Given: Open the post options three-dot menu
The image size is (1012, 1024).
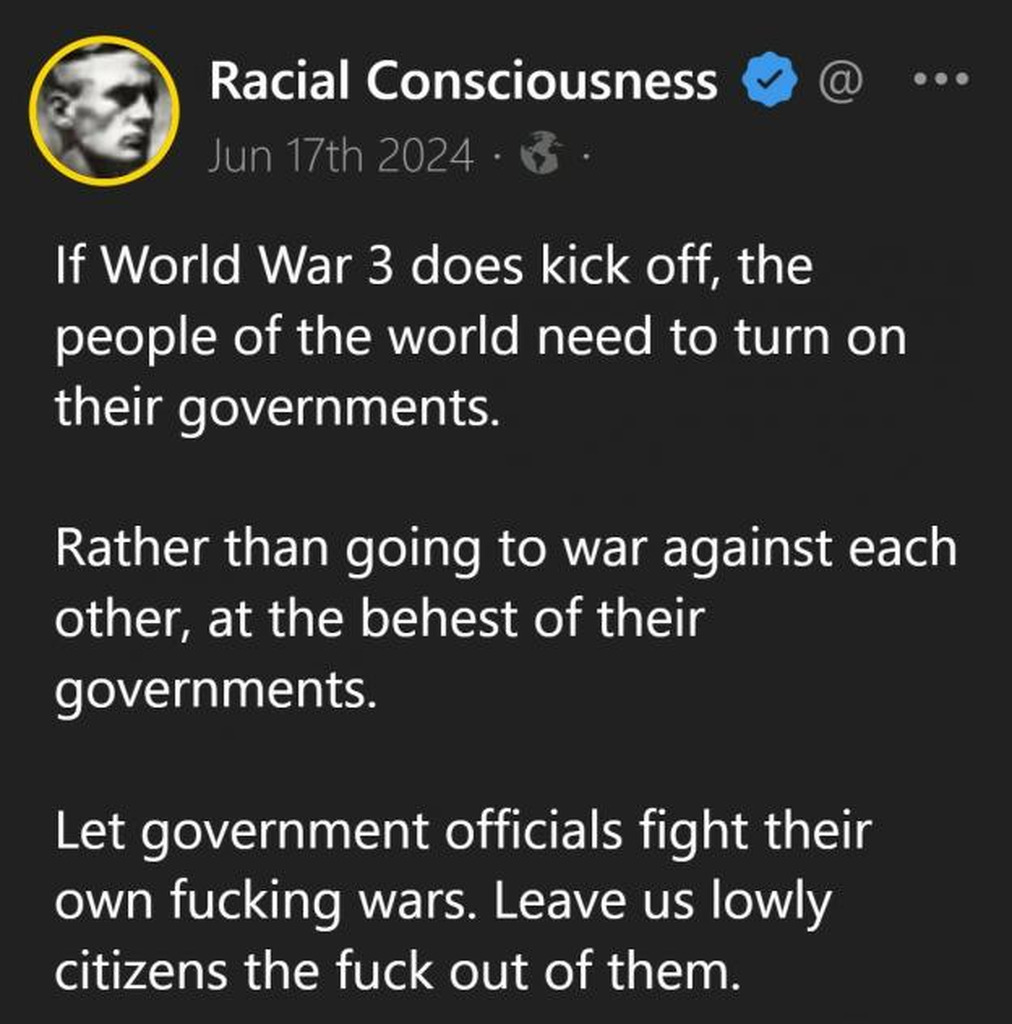Looking at the screenshot, I should (941, 79).
